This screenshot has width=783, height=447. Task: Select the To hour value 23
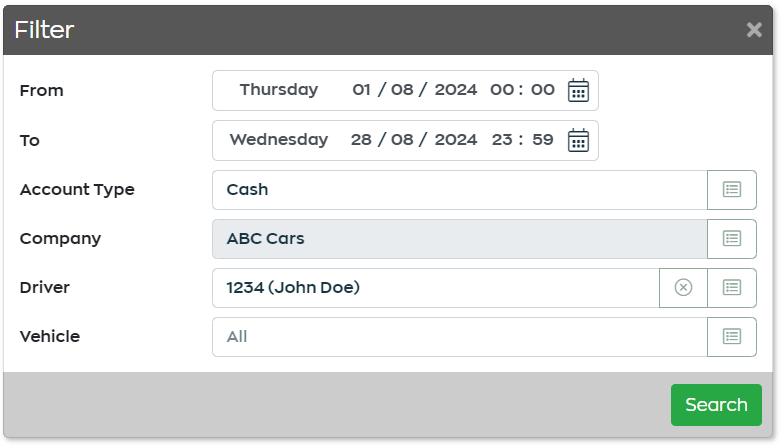click(502, 140)
